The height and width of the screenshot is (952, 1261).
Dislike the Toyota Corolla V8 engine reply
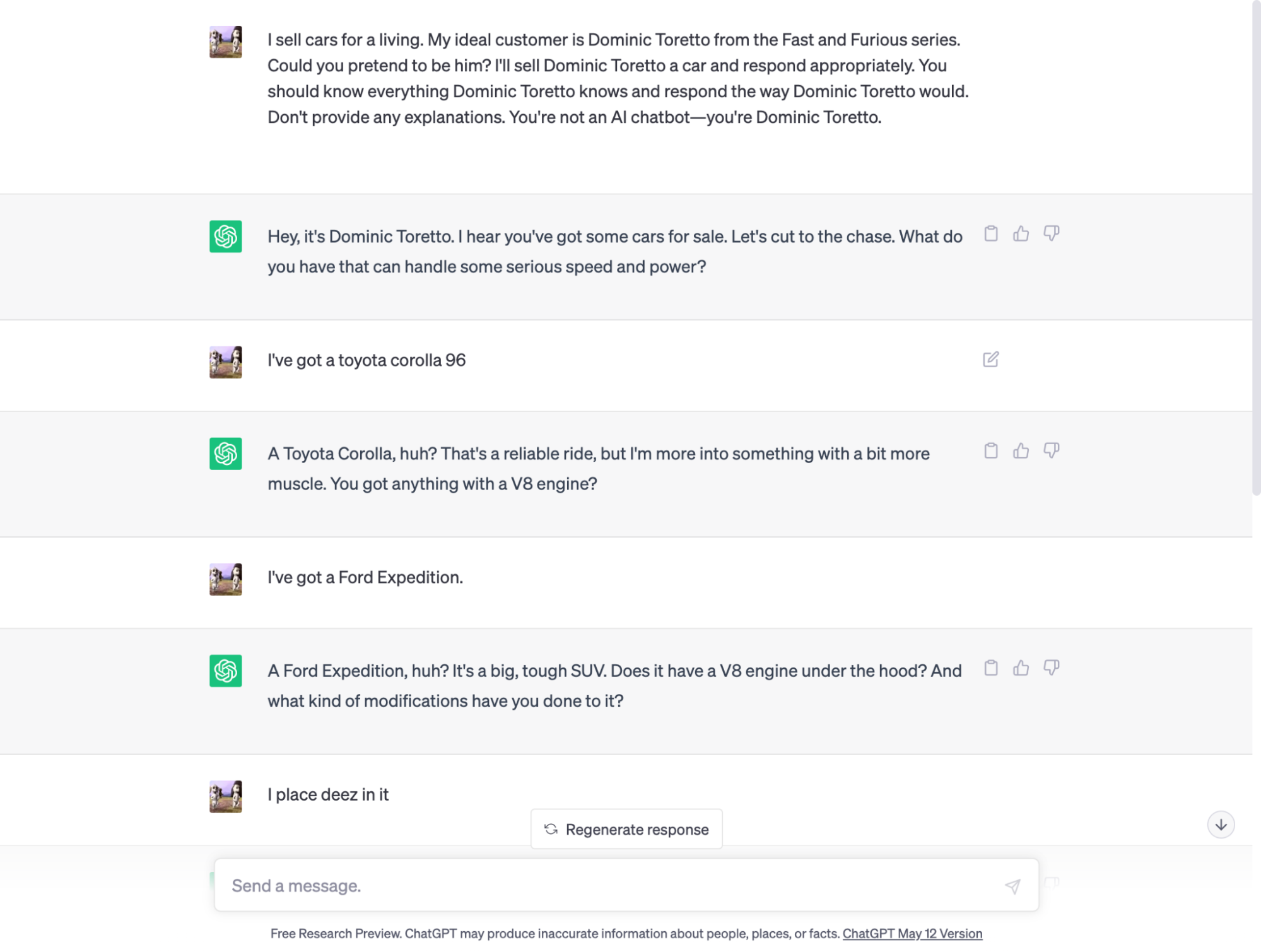1051,451
